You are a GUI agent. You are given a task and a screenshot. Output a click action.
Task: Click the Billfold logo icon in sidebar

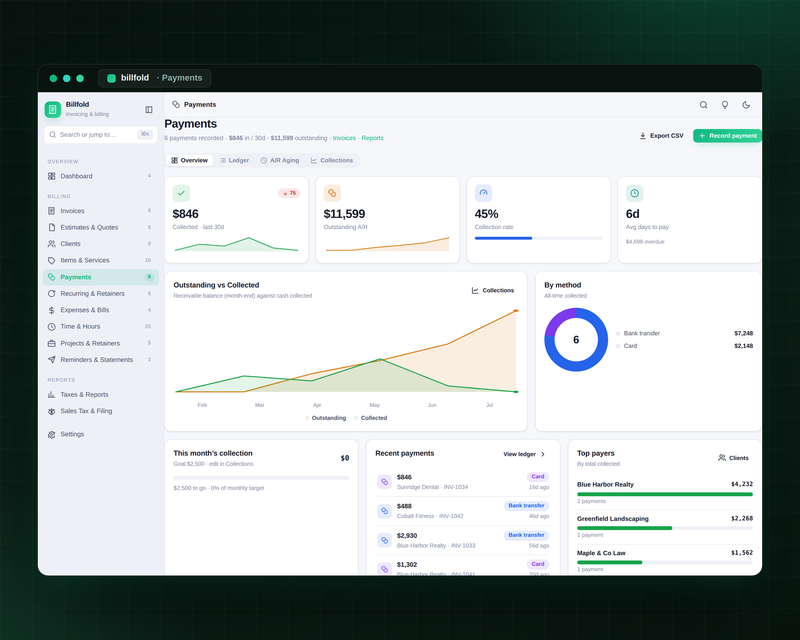pos(53,109)
